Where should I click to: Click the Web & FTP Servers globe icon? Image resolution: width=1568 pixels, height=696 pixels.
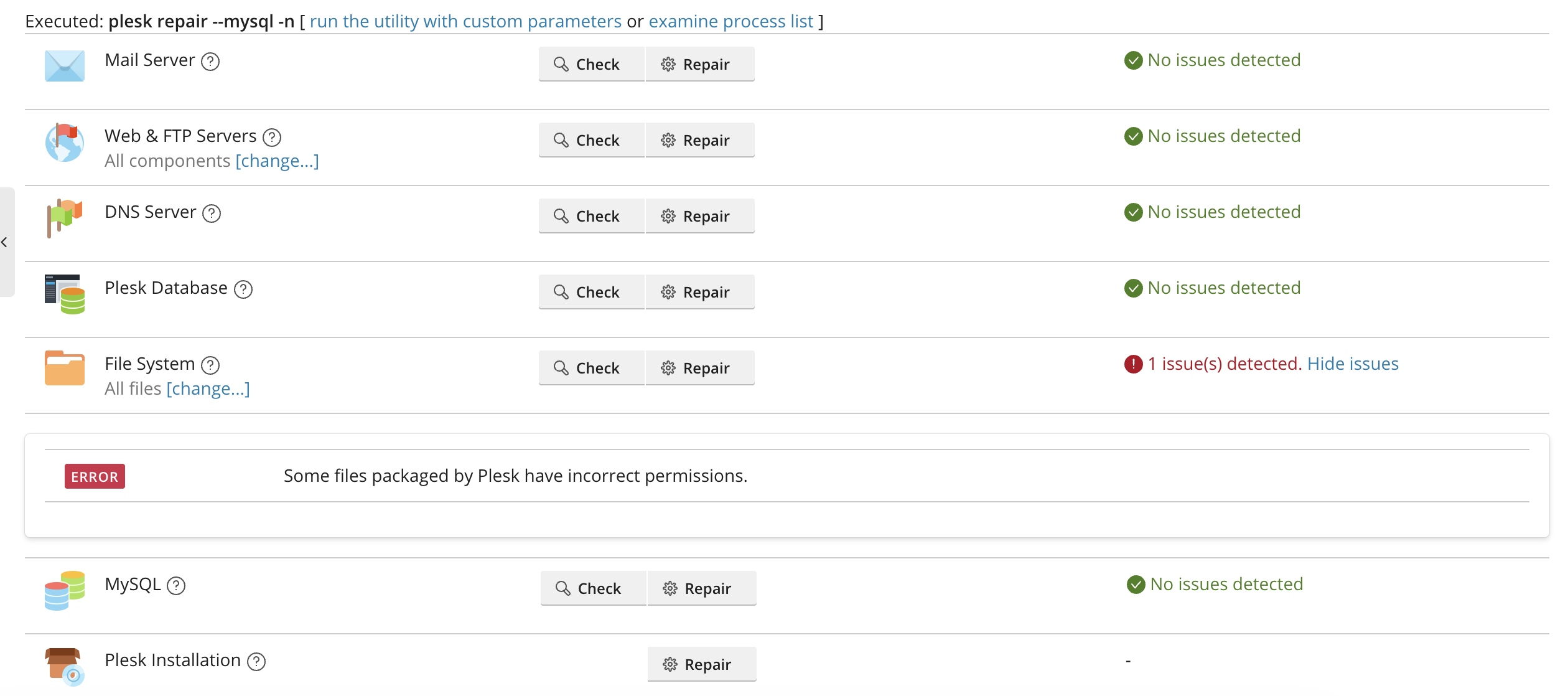(x=64, y=142)
